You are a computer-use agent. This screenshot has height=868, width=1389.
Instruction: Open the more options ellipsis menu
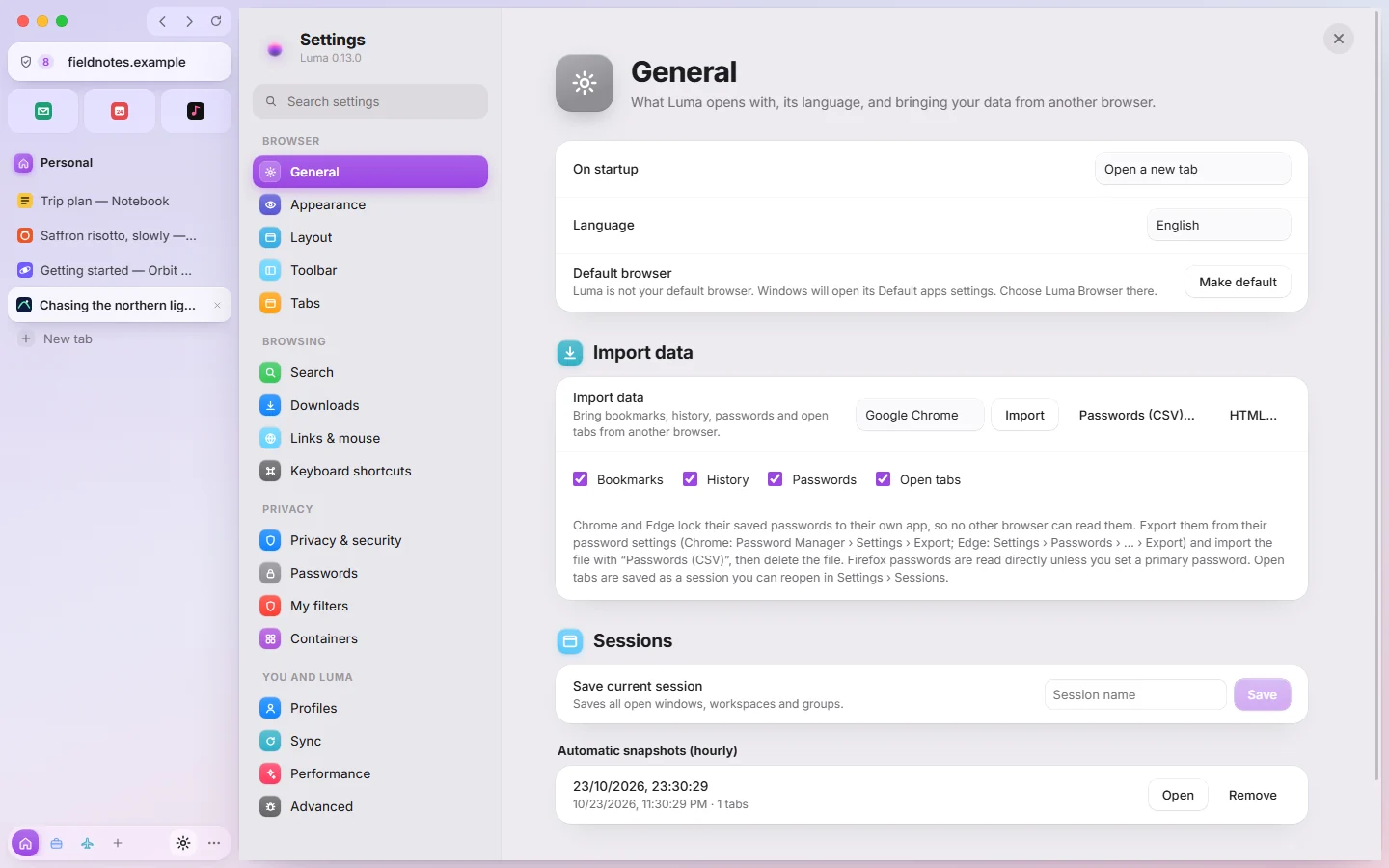tap(214, 843)
